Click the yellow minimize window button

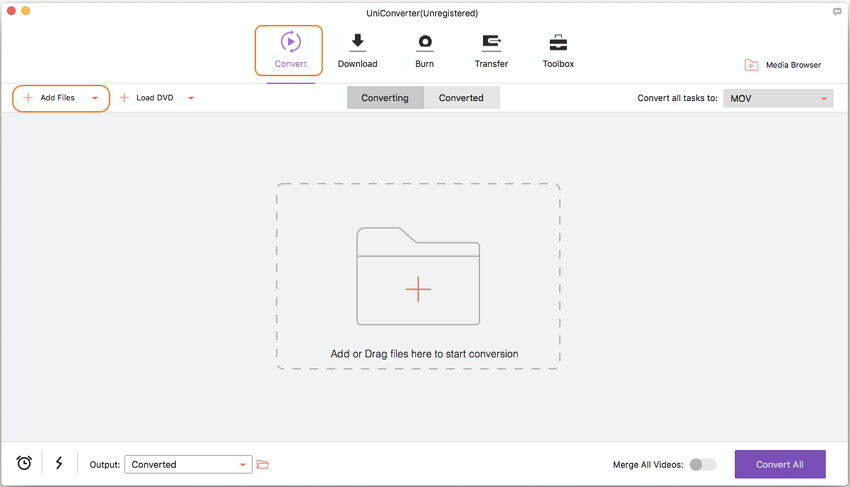tap(25, 10)
